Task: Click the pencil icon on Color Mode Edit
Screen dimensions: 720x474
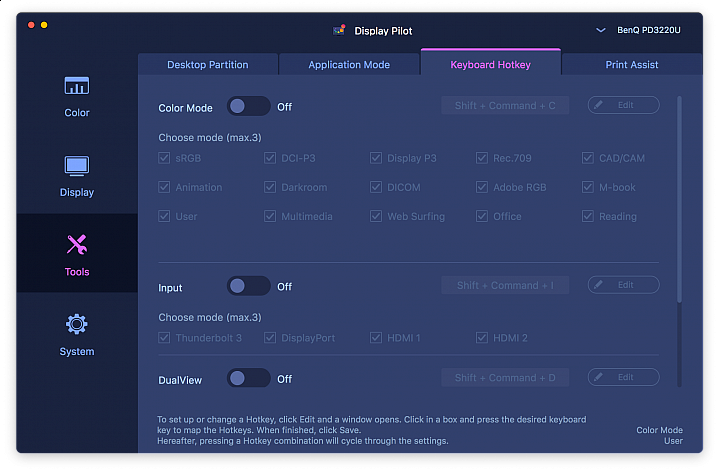Action: [x=598, y=105]
